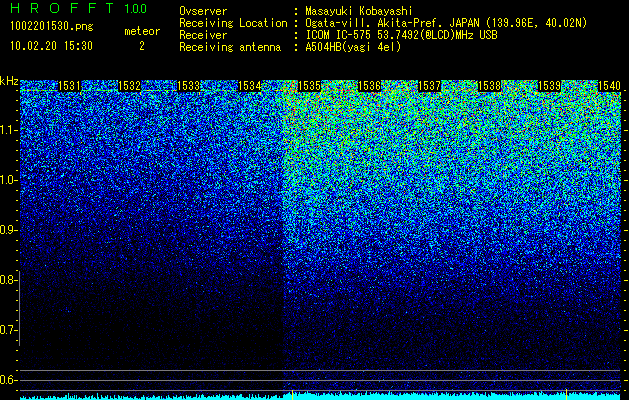This screenshot has width=629, height=400.
Task: Click the HROFFT 1.00 title text
Action: tap(79, 8)
